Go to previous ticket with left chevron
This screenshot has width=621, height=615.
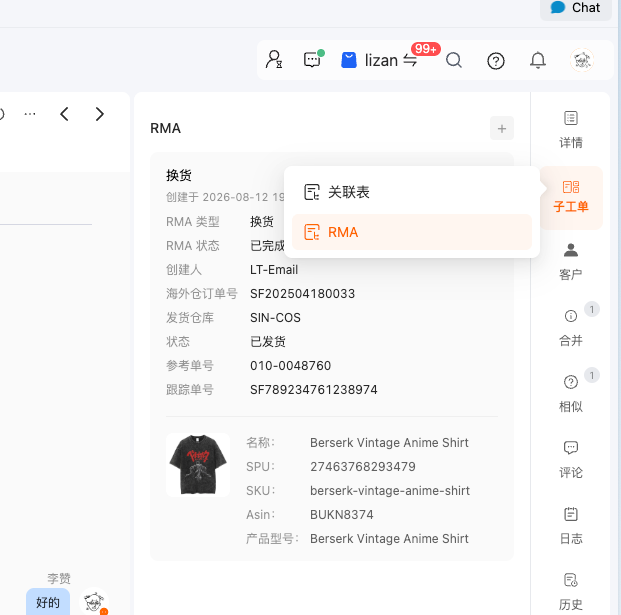coord(65,114)
